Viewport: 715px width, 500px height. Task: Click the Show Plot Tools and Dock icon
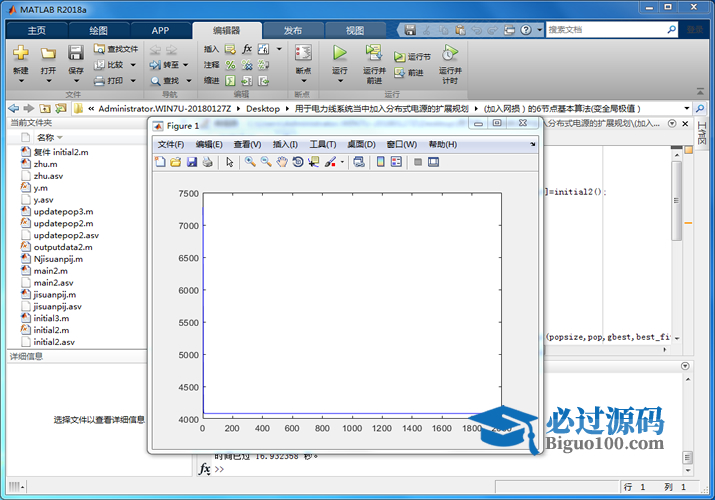pyautogui.click(x=433, y=162)
